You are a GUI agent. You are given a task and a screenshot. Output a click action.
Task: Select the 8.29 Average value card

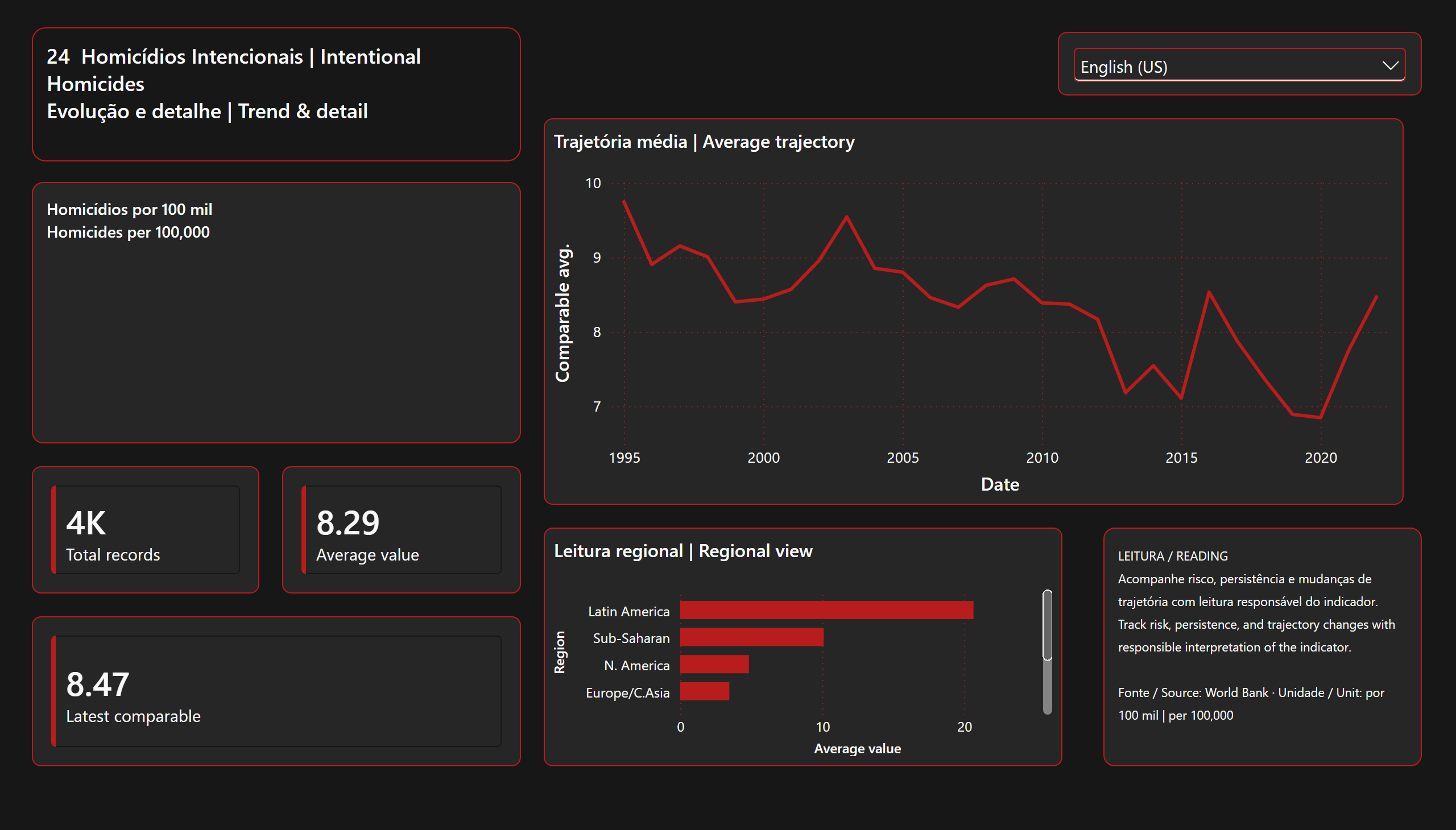pyautogui.click(x=401, y=530)
